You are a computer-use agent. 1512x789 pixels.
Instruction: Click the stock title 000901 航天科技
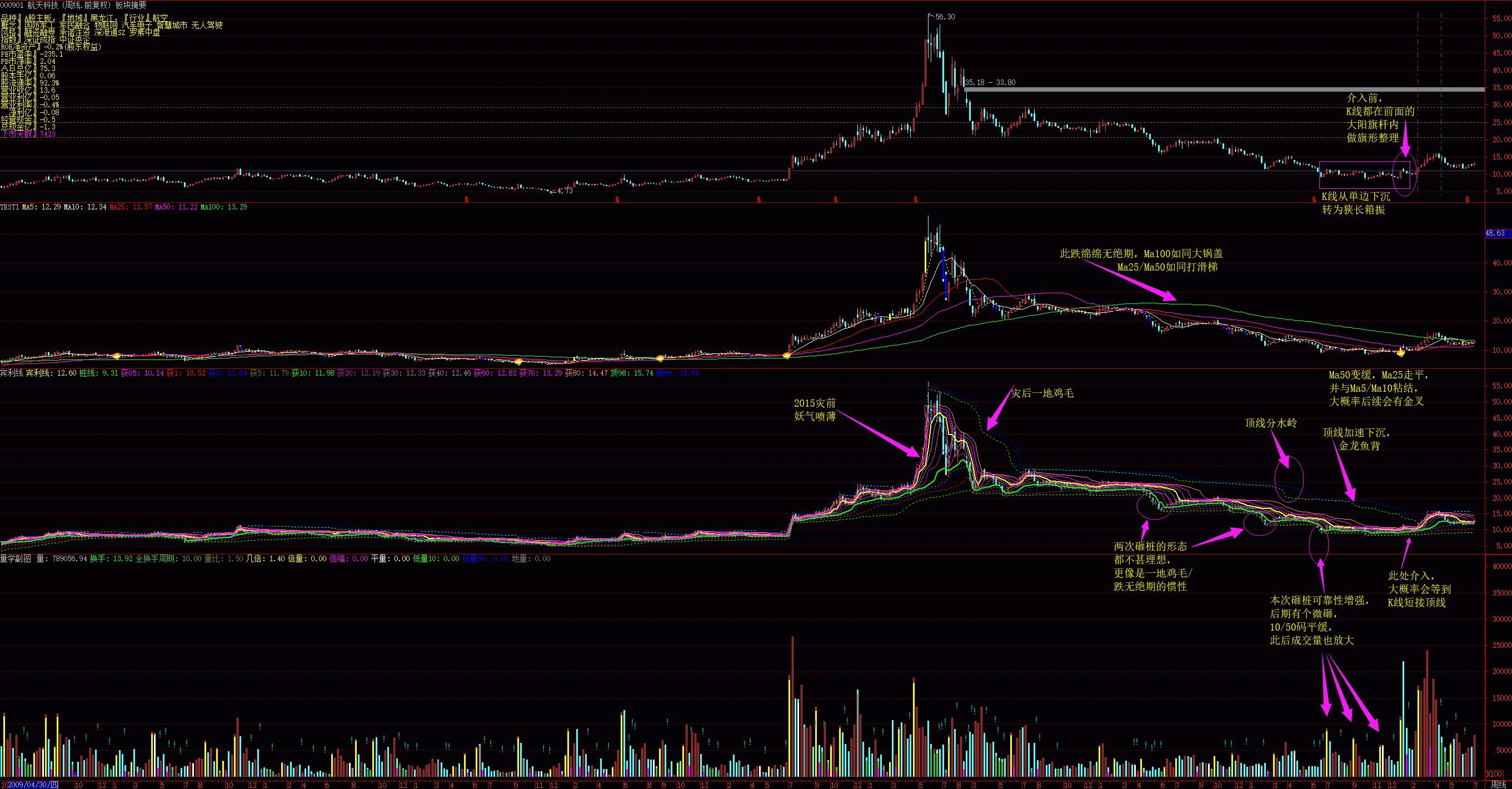[29, 4]
